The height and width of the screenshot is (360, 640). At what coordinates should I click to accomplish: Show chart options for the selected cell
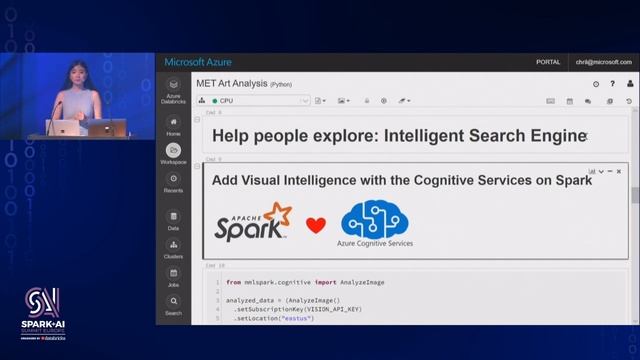coord(592,171)
